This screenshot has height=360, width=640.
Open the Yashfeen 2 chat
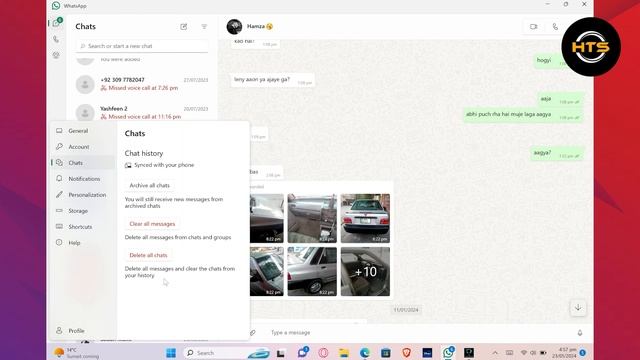(x=142, y=113)
